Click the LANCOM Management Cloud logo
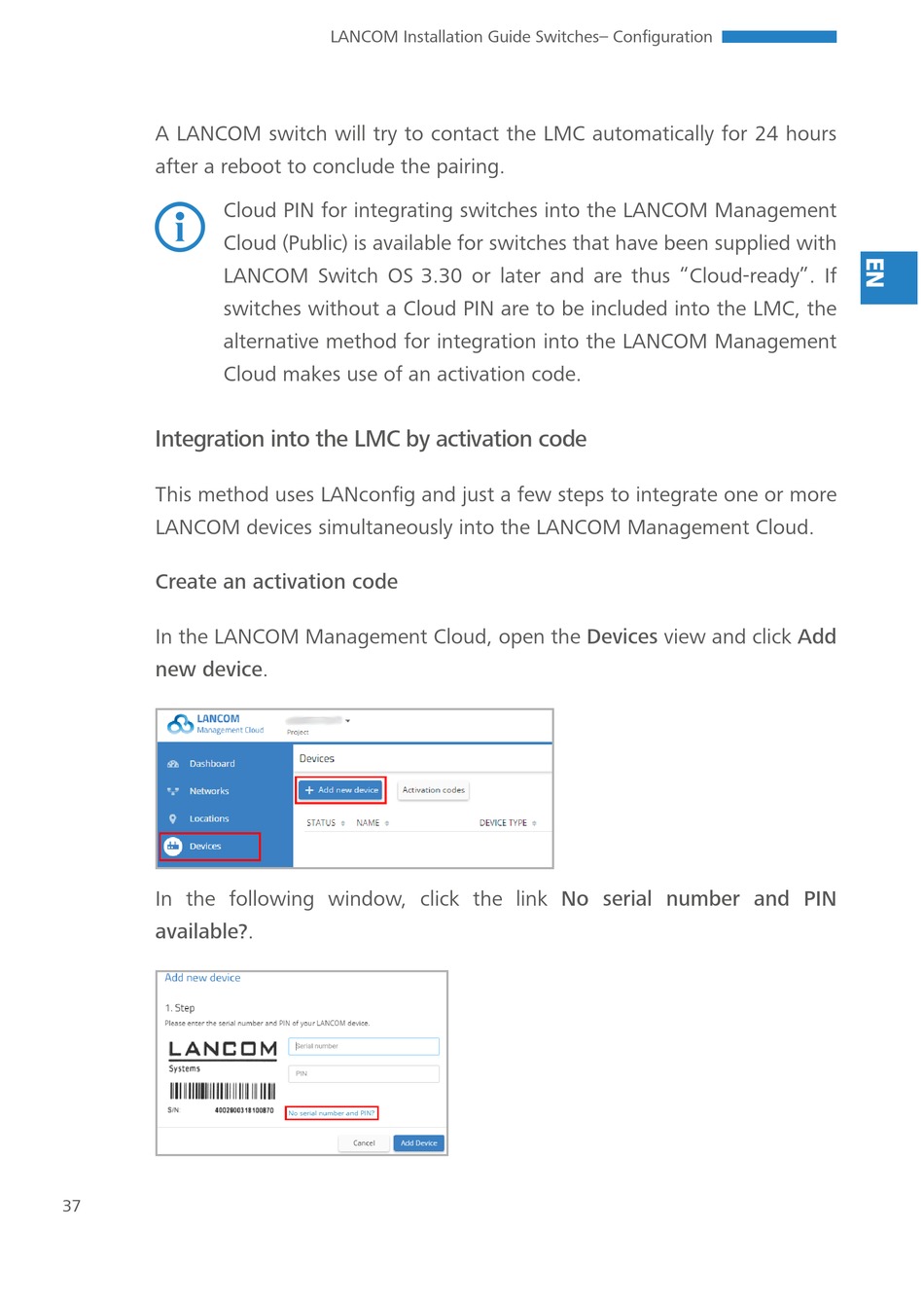 click(x=215, y=724)
